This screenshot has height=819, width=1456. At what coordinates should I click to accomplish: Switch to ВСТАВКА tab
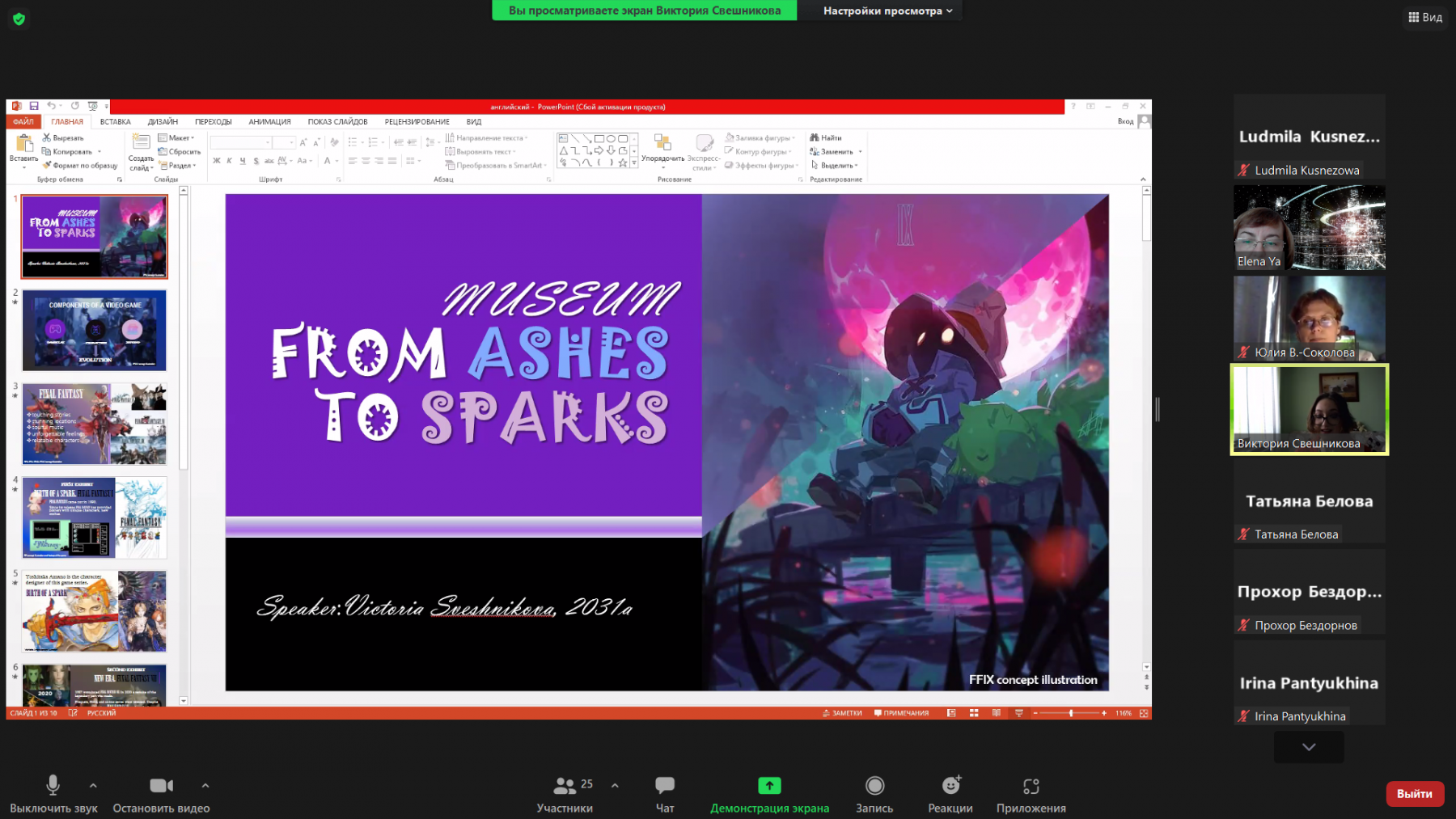116,121
